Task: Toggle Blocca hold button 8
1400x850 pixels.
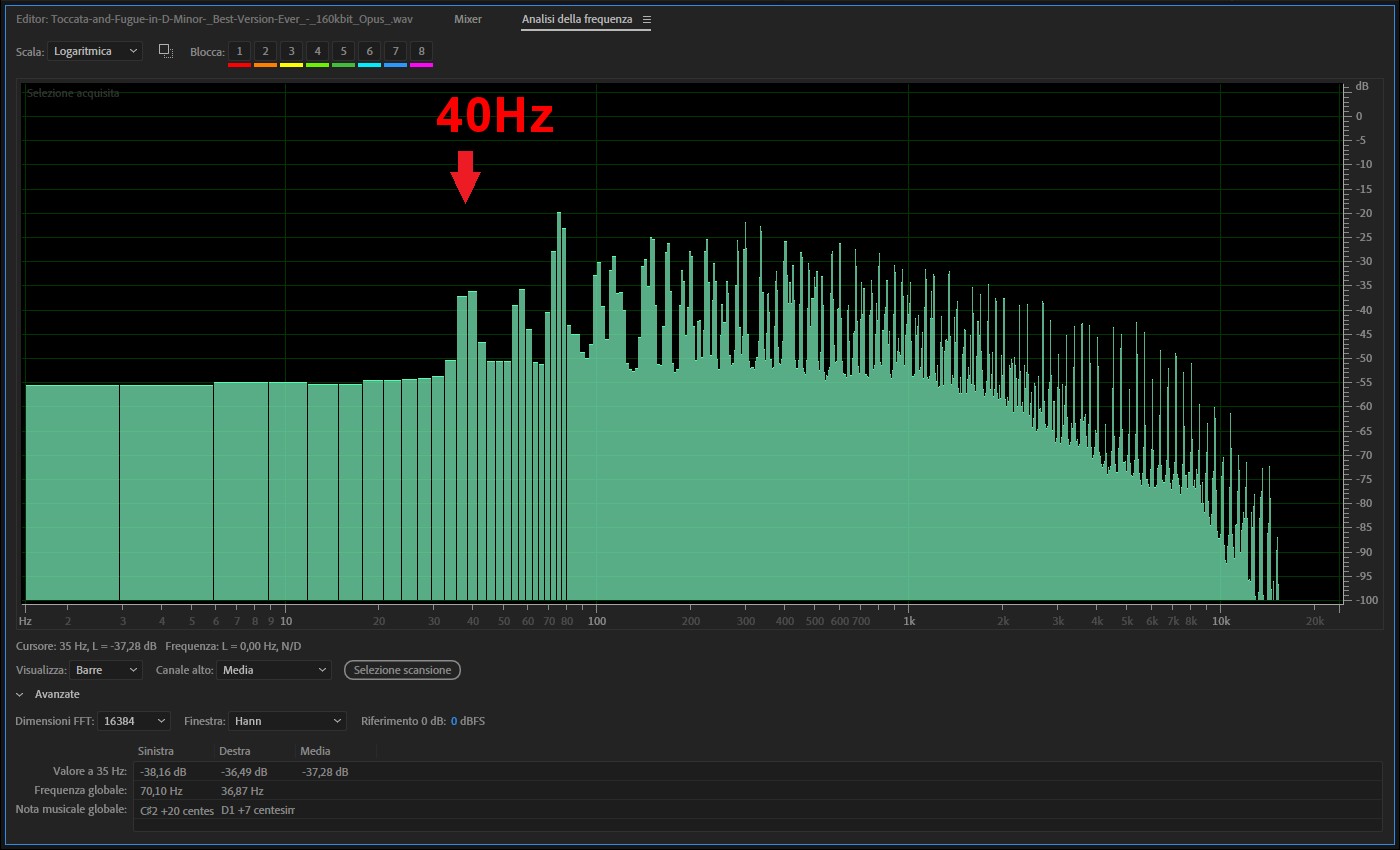Action: coord(421,51)
